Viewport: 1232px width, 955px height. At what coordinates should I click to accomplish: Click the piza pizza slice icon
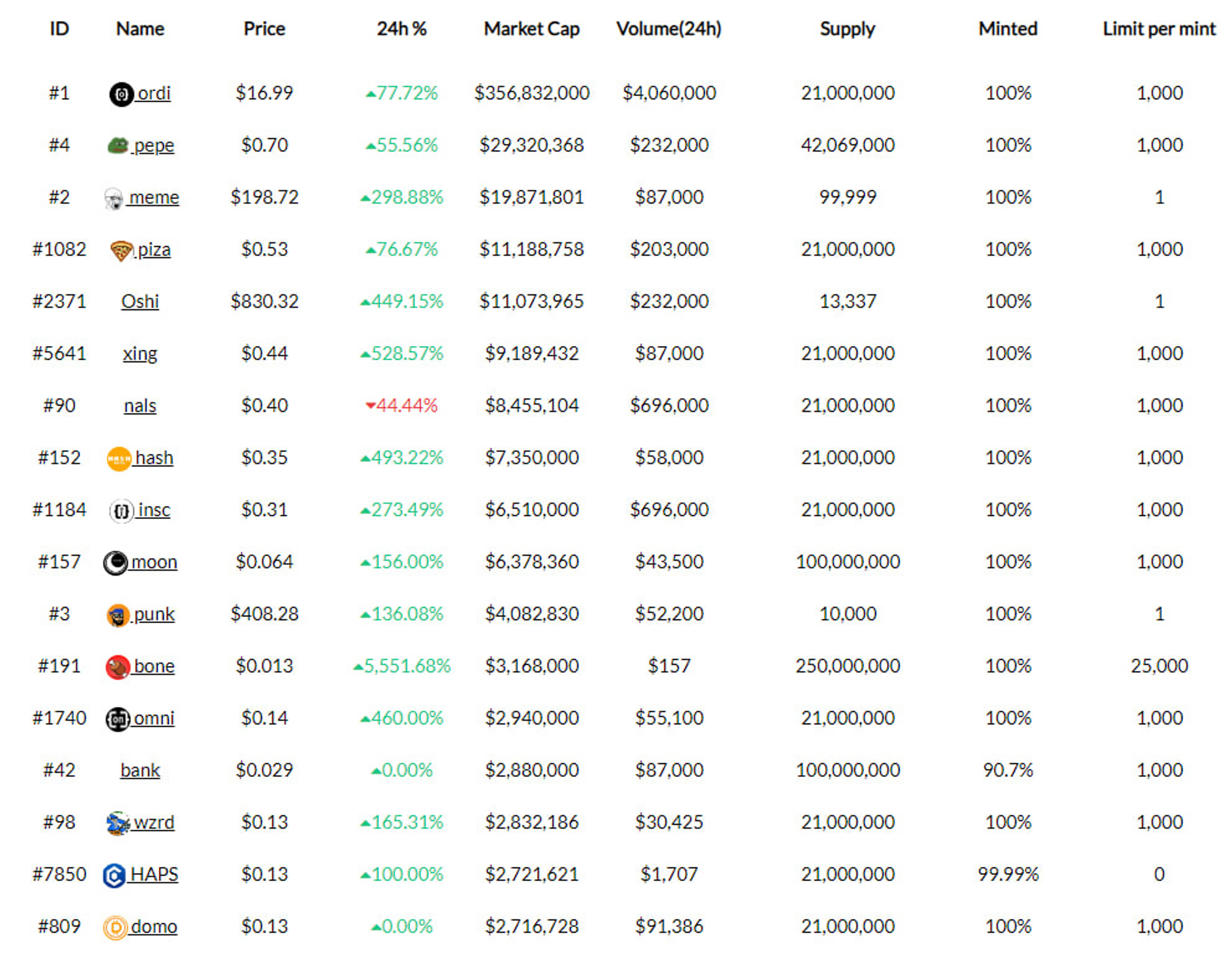pyautogui.click(x=121, y=251)
